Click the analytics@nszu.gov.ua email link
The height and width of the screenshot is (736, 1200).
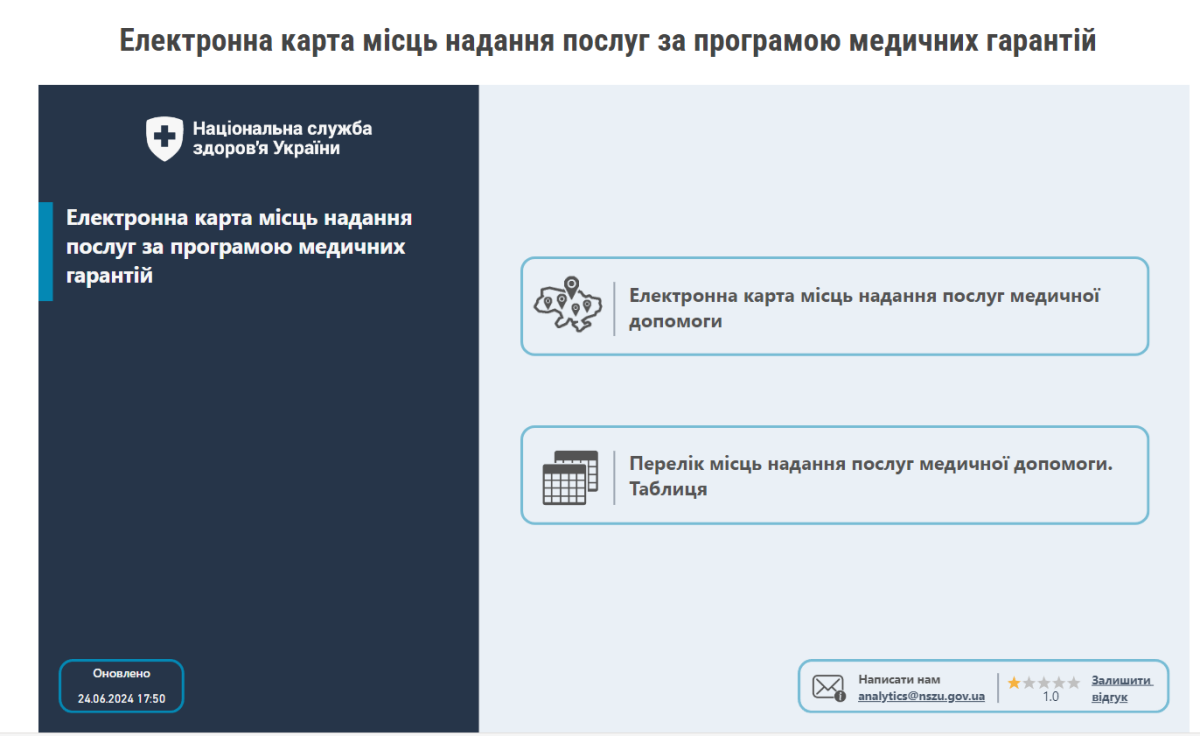point(922,696)
